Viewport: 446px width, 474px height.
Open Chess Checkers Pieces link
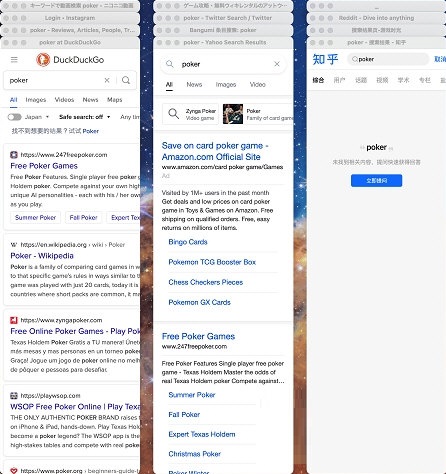(x=206, y=282)
